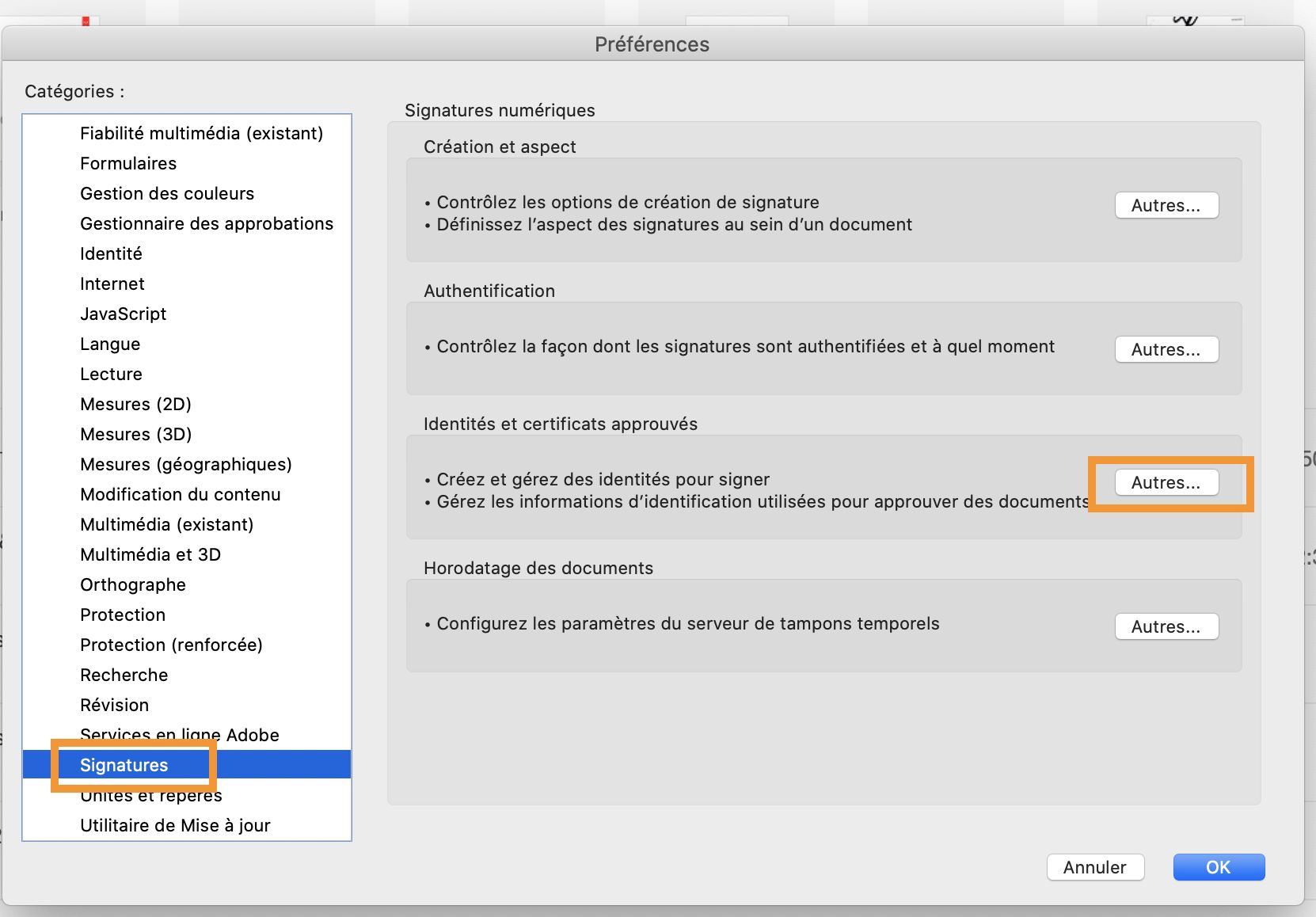Click Autres under Authentification
Screen dimensions: 1316x917
tap(1166, 349)
